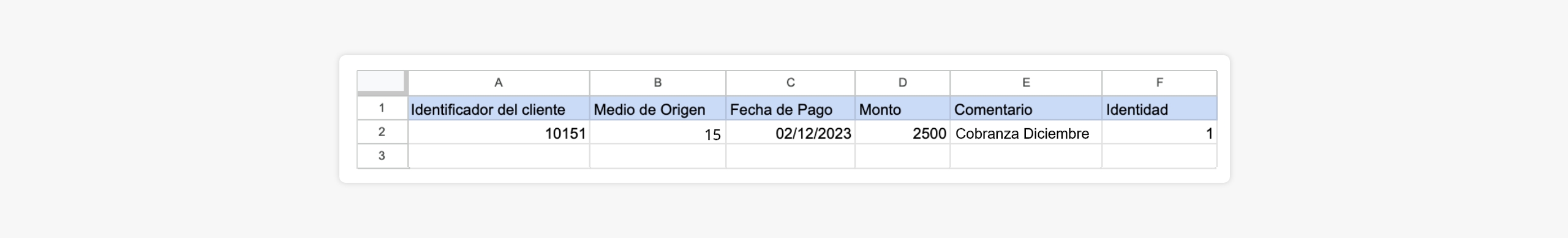Select the Cobranza Diciembre cell
1568x238 pixels.
click(x=1026, y=132)
